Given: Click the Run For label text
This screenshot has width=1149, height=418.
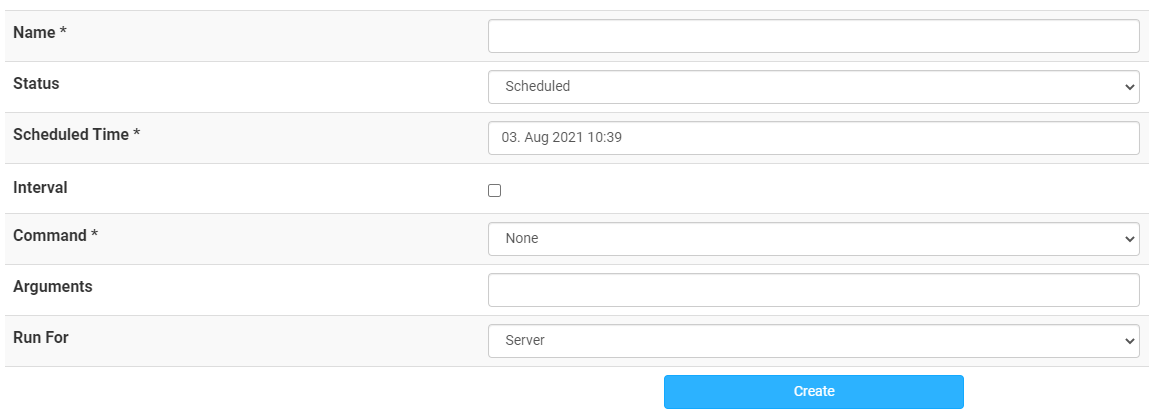Looking at the screenshot, I should (41, 338).
